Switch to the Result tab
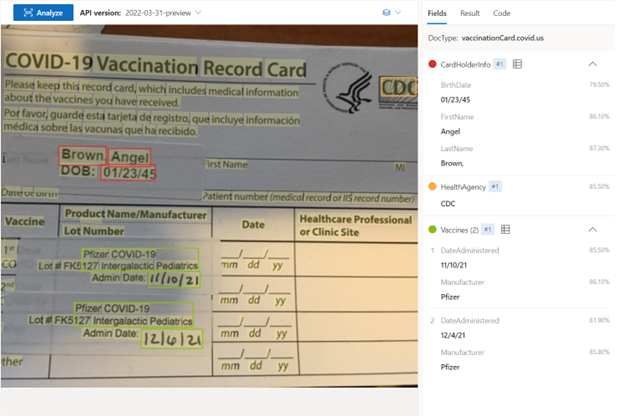624x416 pixels. coord(470,13)
